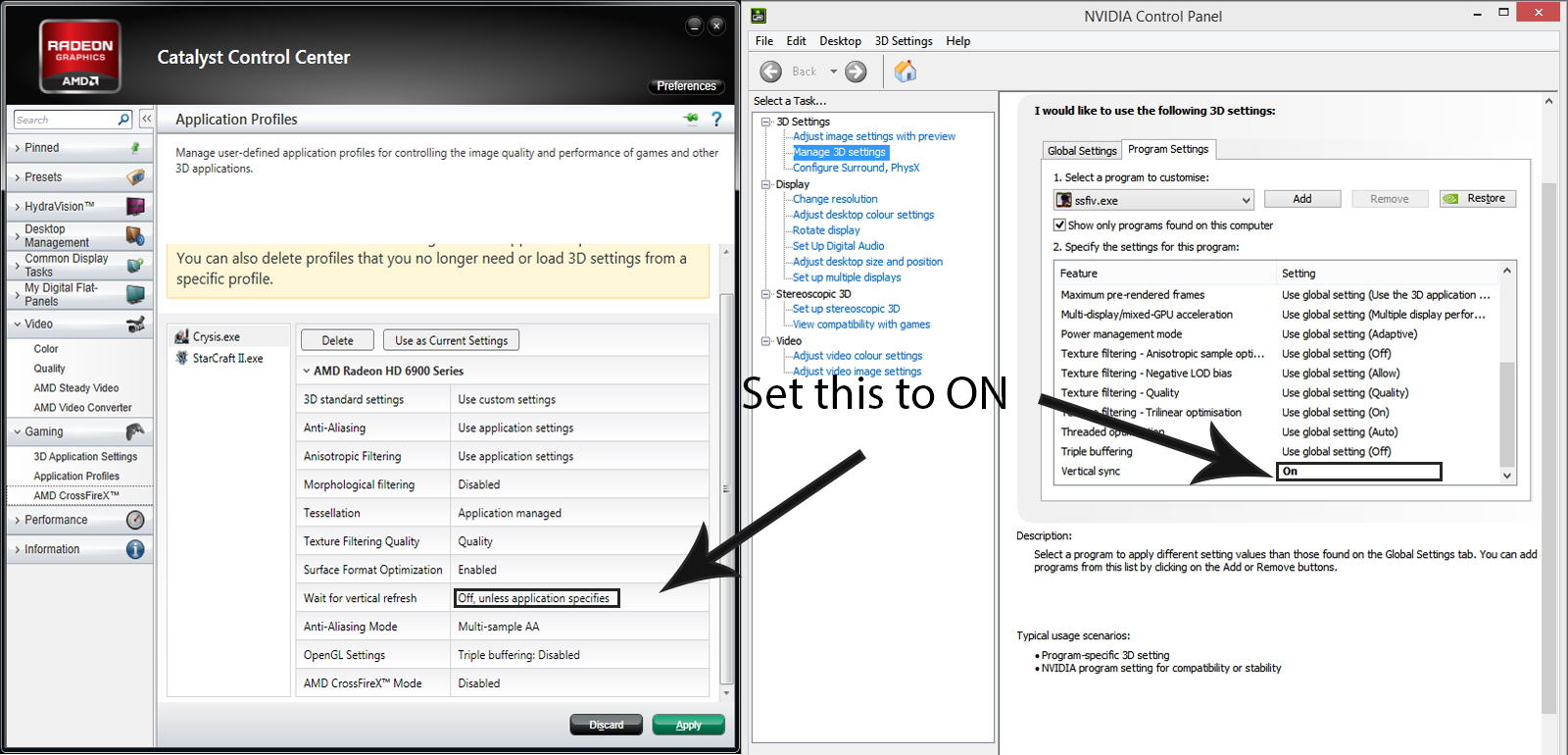Open Catalyst Preferences
The width and height of the screenshot is (1568, 755).
[x=686, y=86]
